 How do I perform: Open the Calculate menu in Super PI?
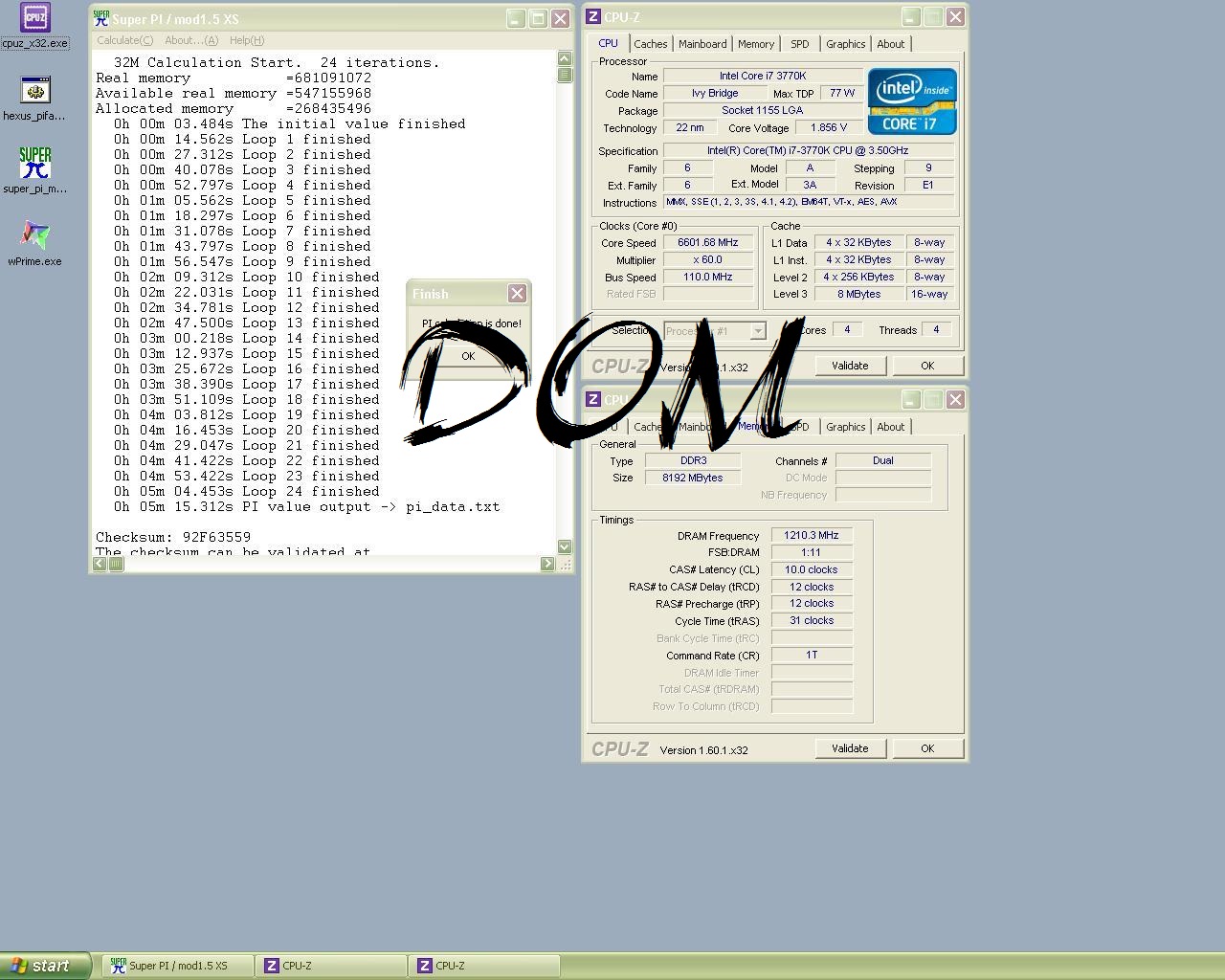[124, 40]
